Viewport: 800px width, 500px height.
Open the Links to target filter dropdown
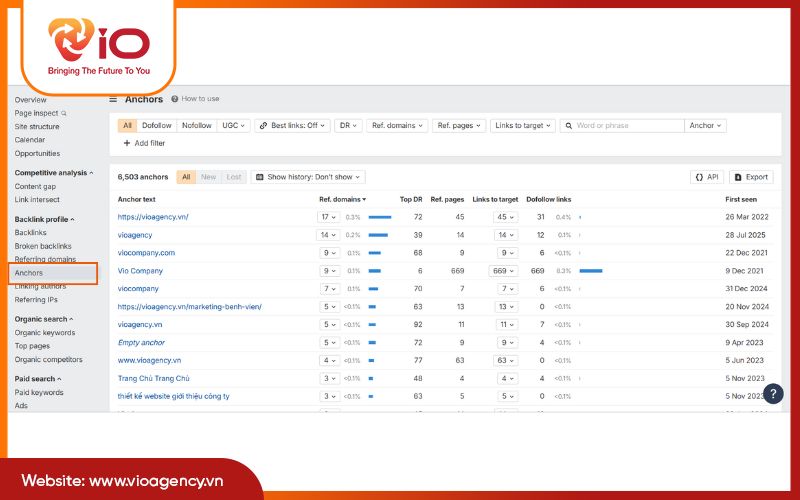pos(522,126)
